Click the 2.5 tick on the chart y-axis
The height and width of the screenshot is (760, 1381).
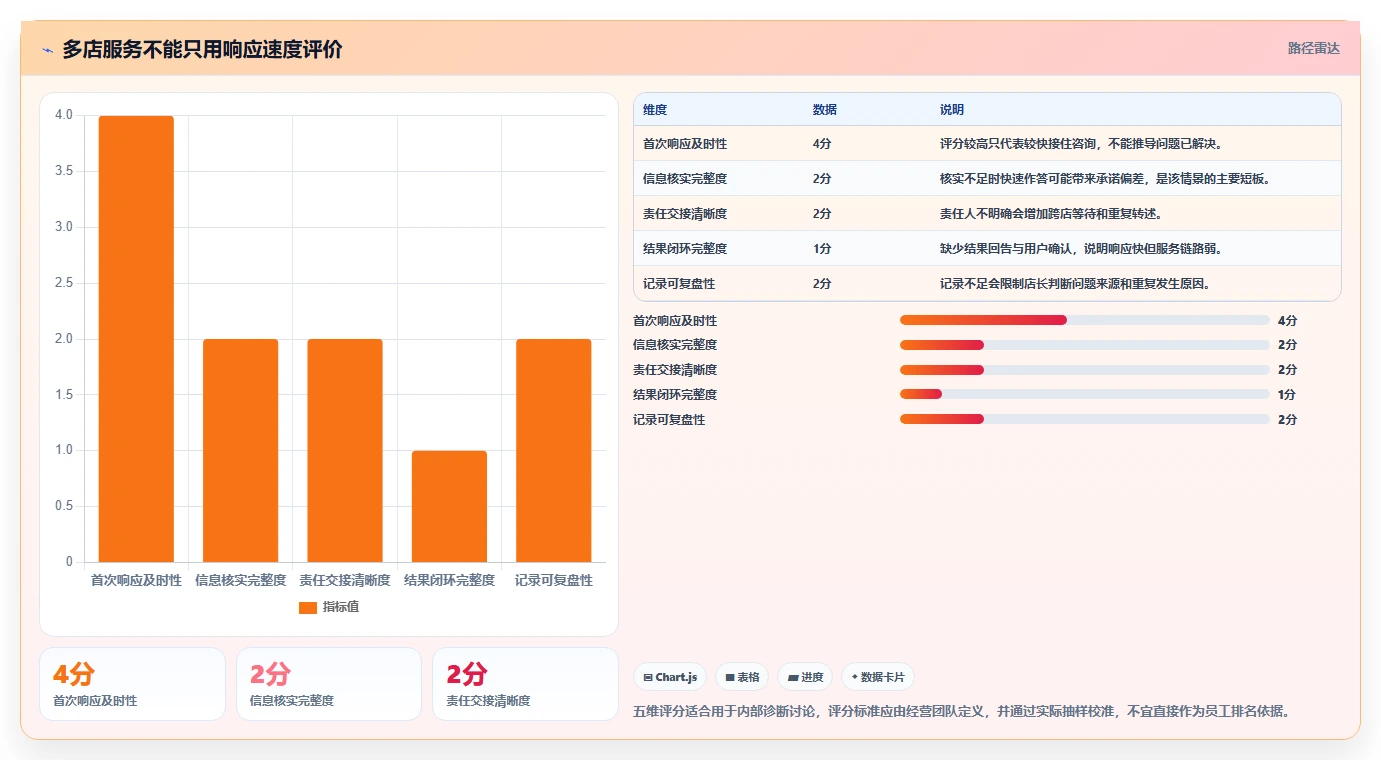[x=64, y=283]
